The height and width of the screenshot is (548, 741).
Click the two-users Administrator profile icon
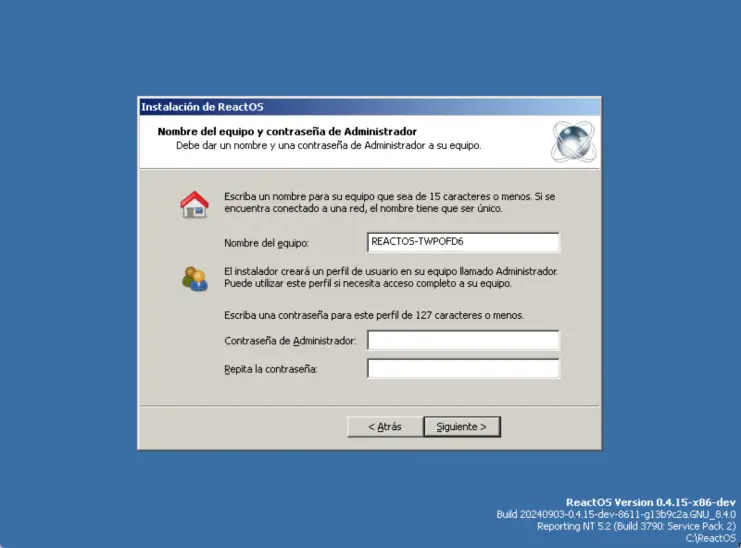(x=194, y=279)
